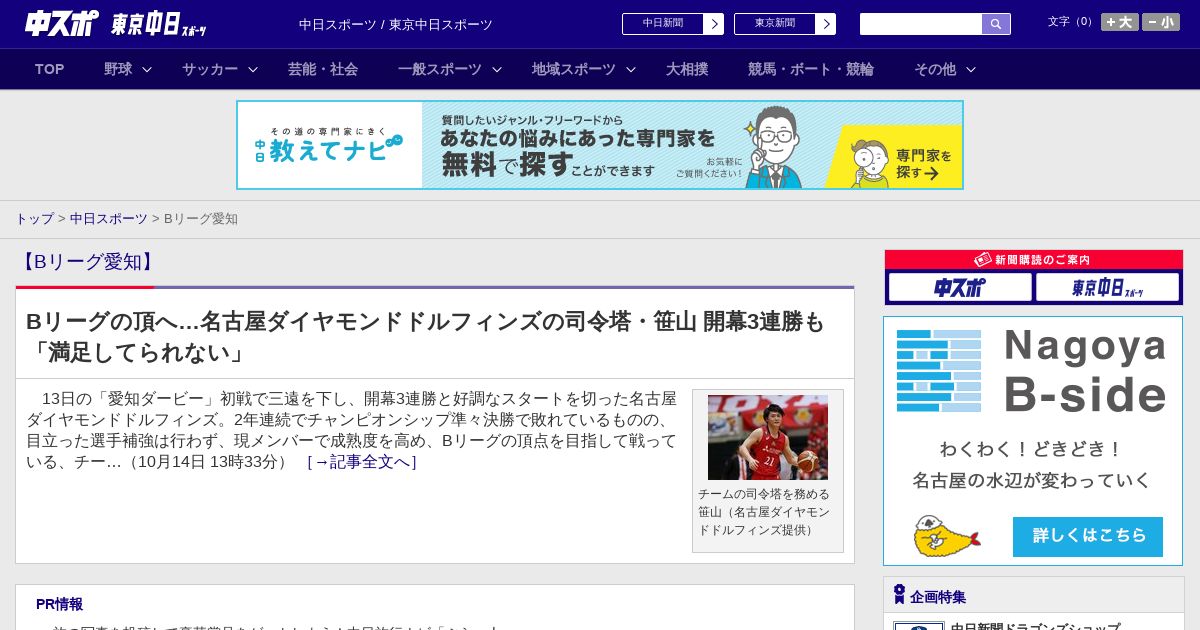Open the 東京新聞 link button

(774, 24)
